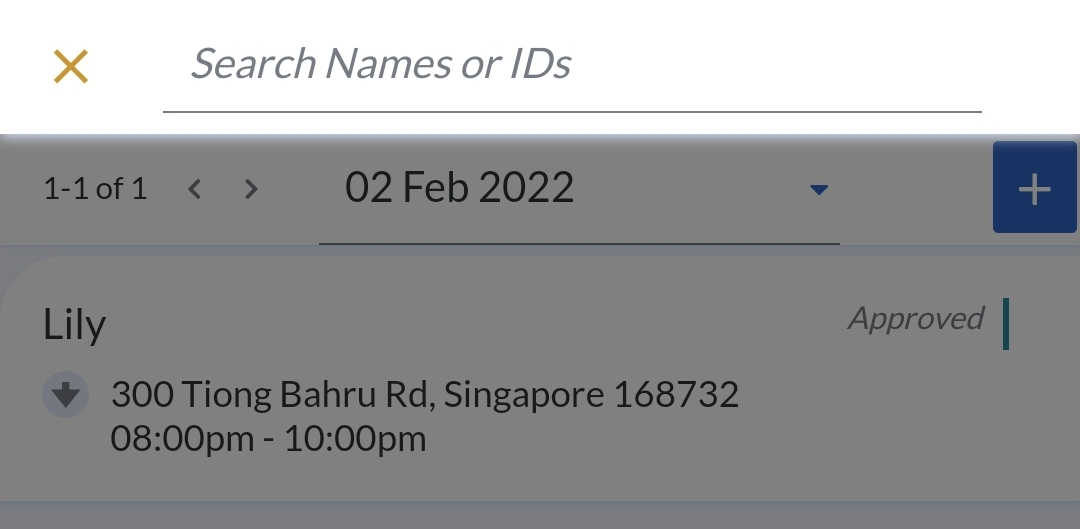This screenshot has width=1080, height=529.
Task: Click the blue dropdown arrow beside the date
Action: pyautogui.click(x=819, y=189)
